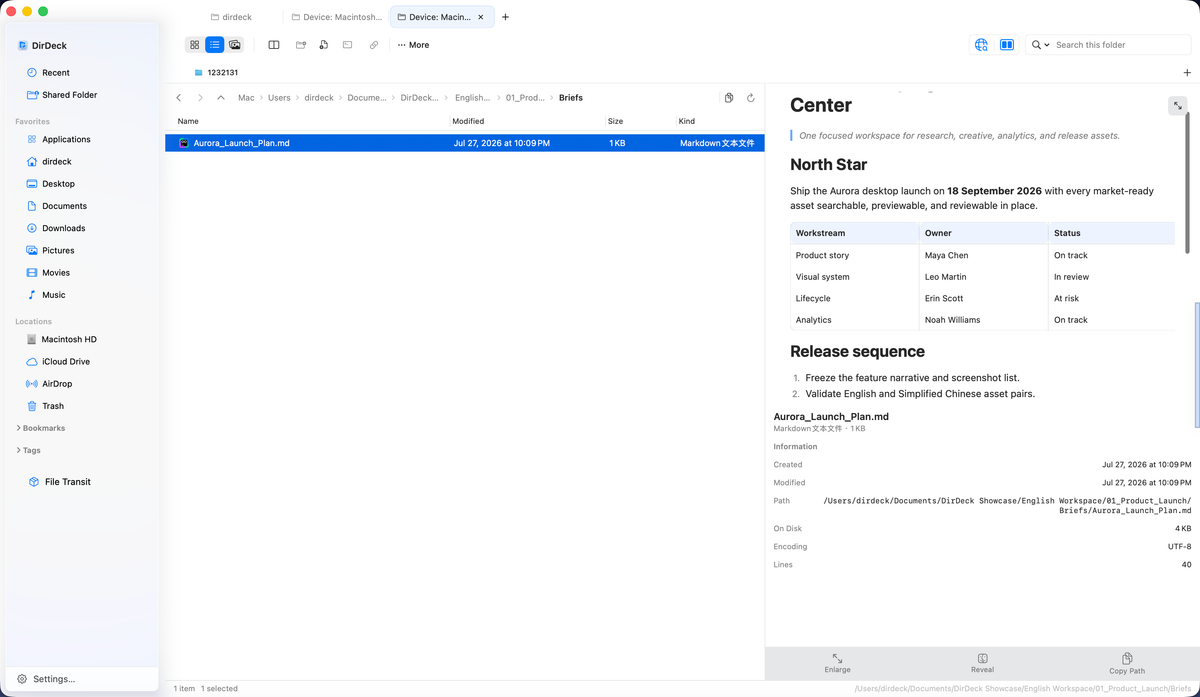
Task: Sort by Name column header
Action: (x=188, y=121)
